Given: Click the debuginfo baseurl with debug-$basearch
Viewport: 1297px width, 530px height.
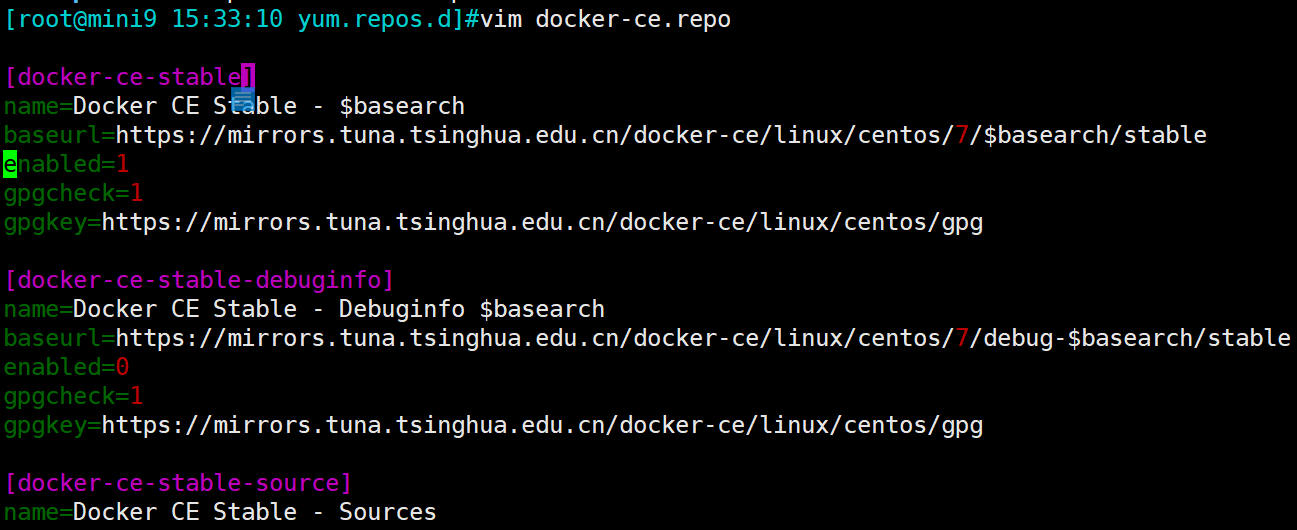Looking at the screenshot, I should tap(702, 338).
